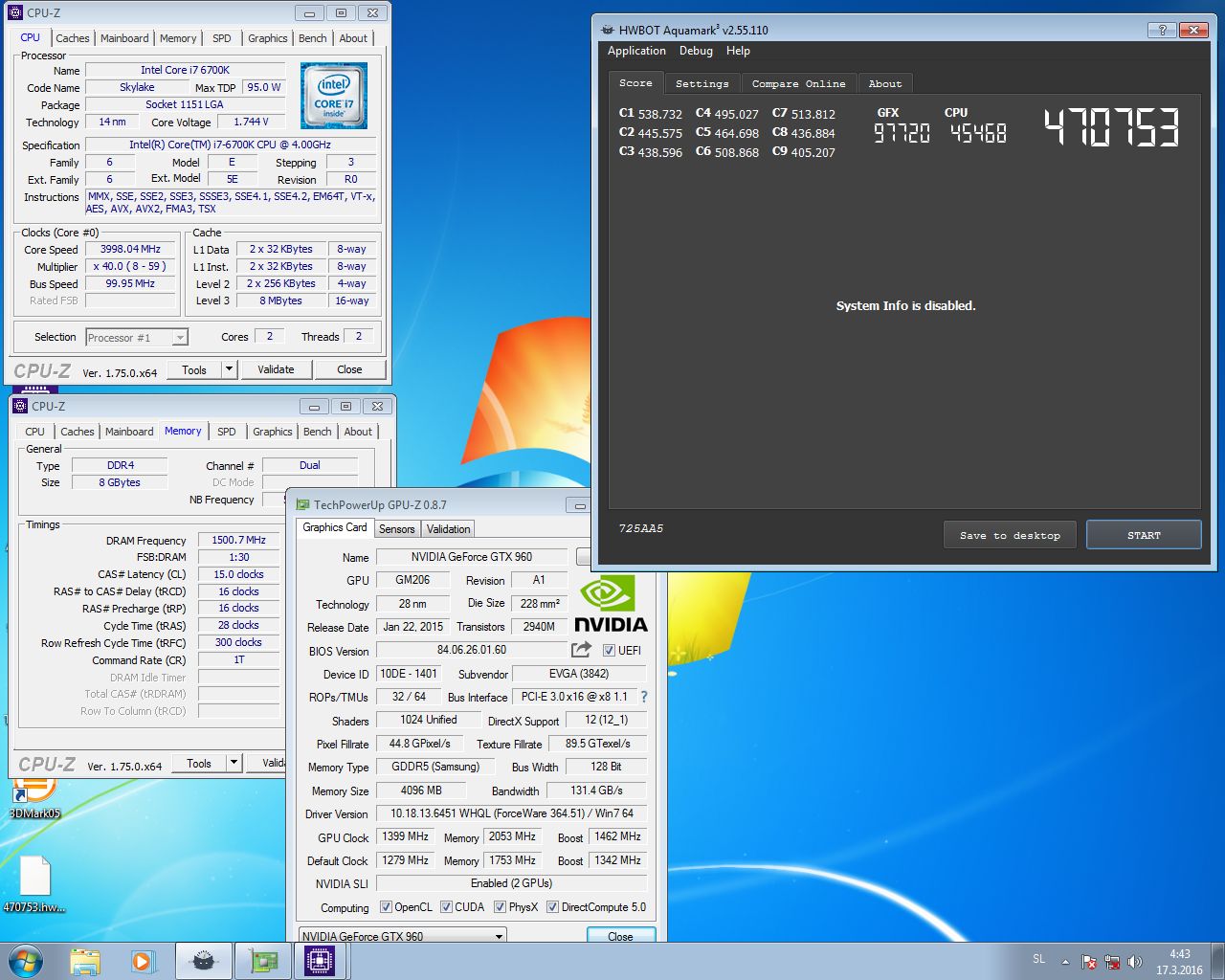Click the GPU-Z Name field GeForce GTX 960

(x=472, y=556)
